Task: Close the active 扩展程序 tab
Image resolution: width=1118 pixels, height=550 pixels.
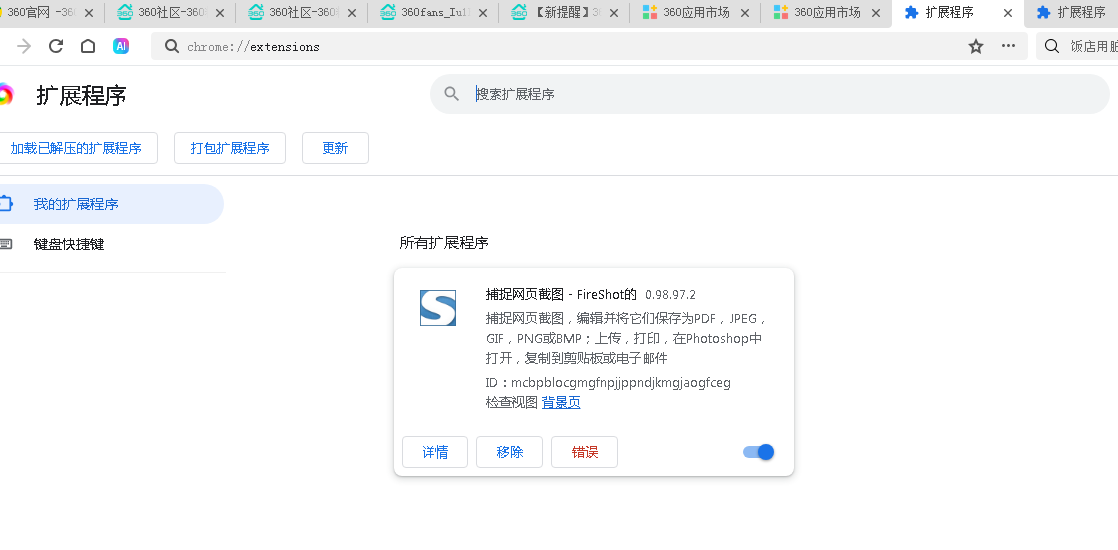Action: [x=1007, y=13]
